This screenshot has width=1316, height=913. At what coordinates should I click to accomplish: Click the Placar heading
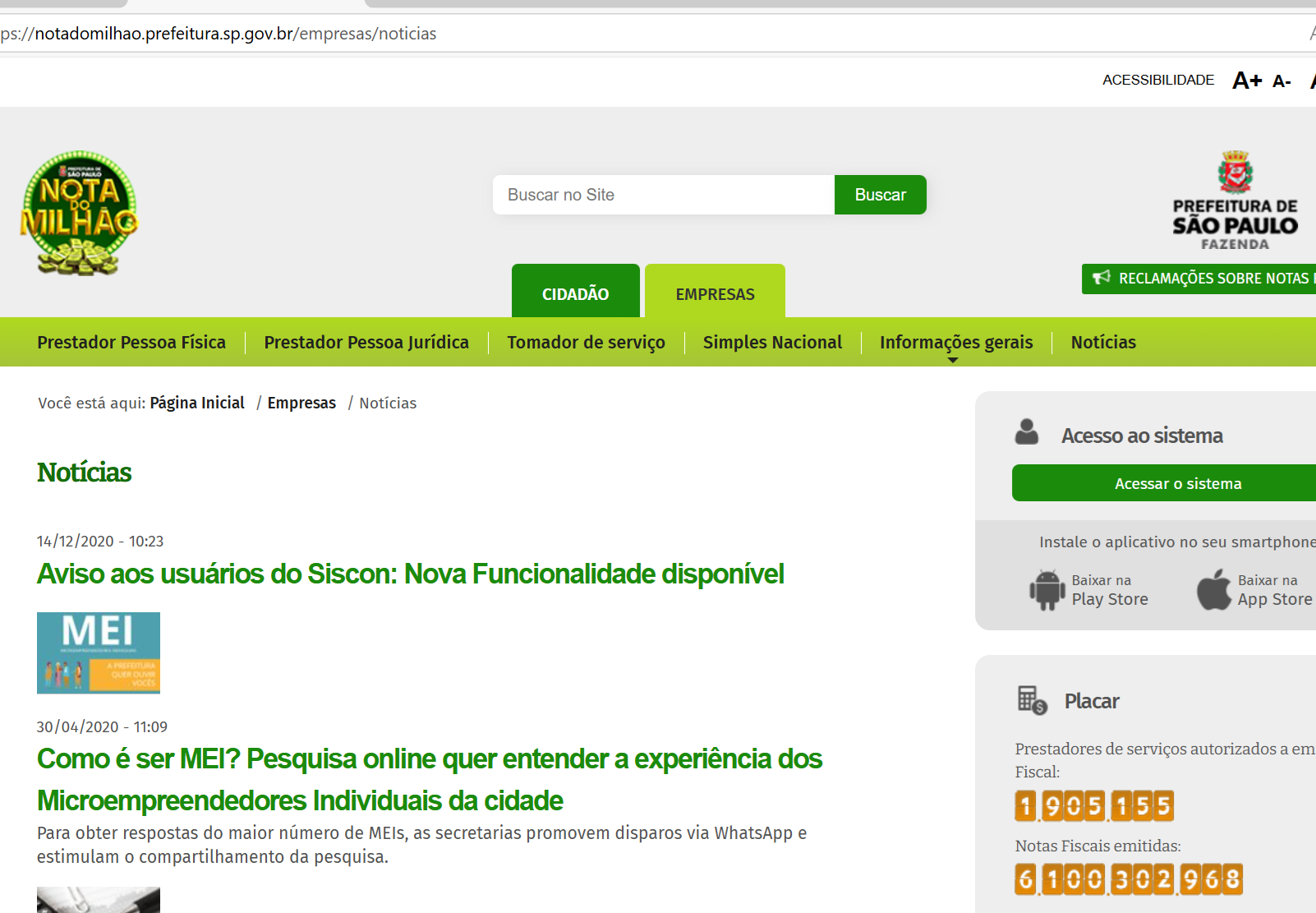click(1092, 701)
